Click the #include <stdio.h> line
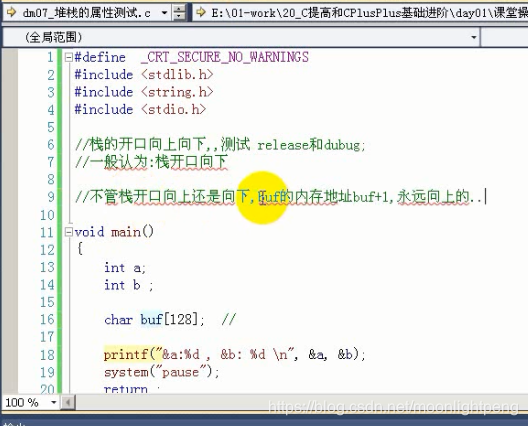 [140, 109]
